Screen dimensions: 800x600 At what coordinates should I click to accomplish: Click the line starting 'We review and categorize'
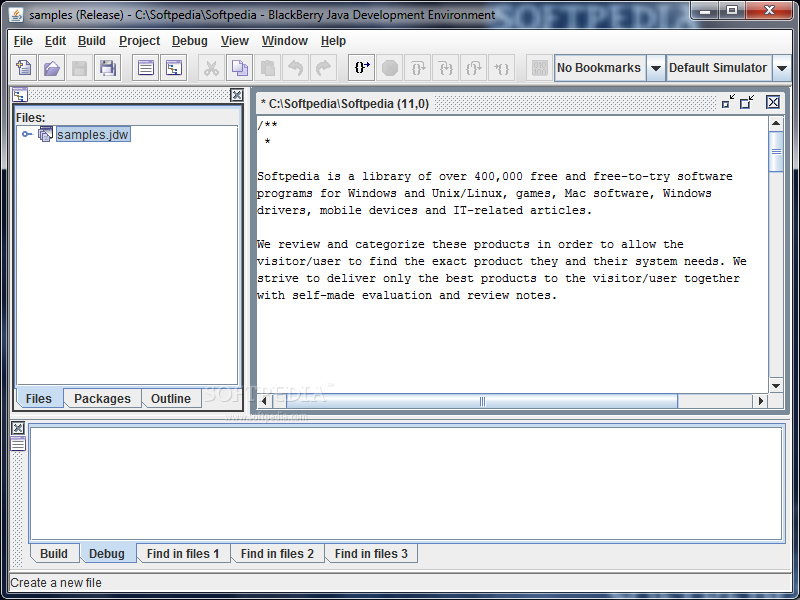tap(470, 244)
